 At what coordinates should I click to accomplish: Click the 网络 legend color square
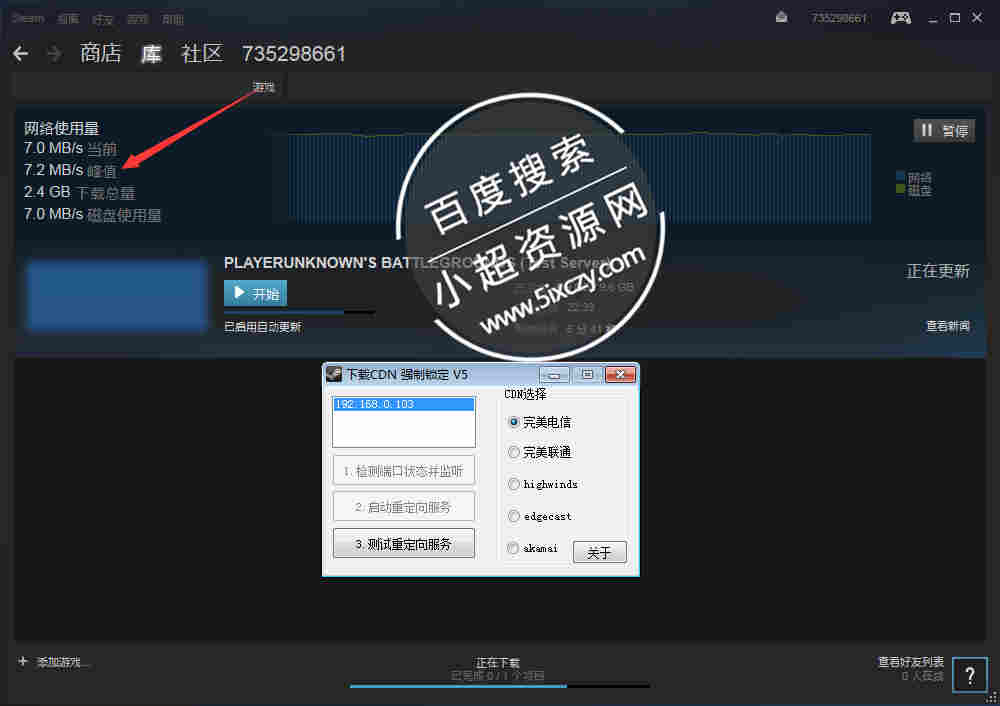(x=903, y=179)
